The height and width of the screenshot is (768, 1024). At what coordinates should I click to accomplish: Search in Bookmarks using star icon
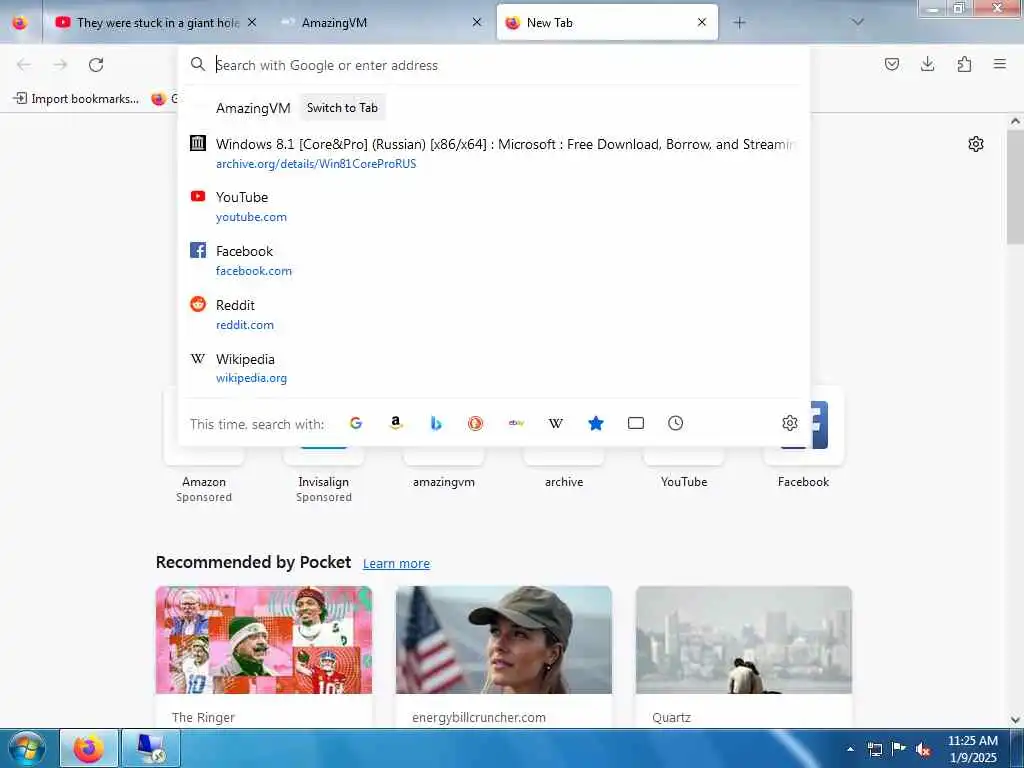click(x=596, y=423)
